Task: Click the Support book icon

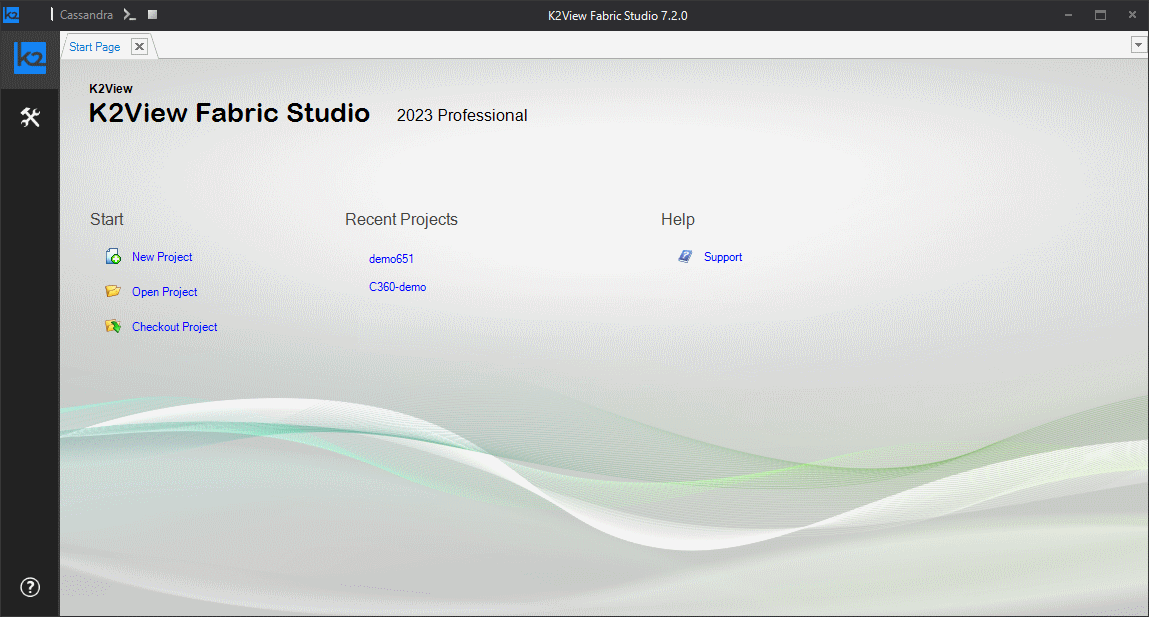Action: click(x=685, y=257)
